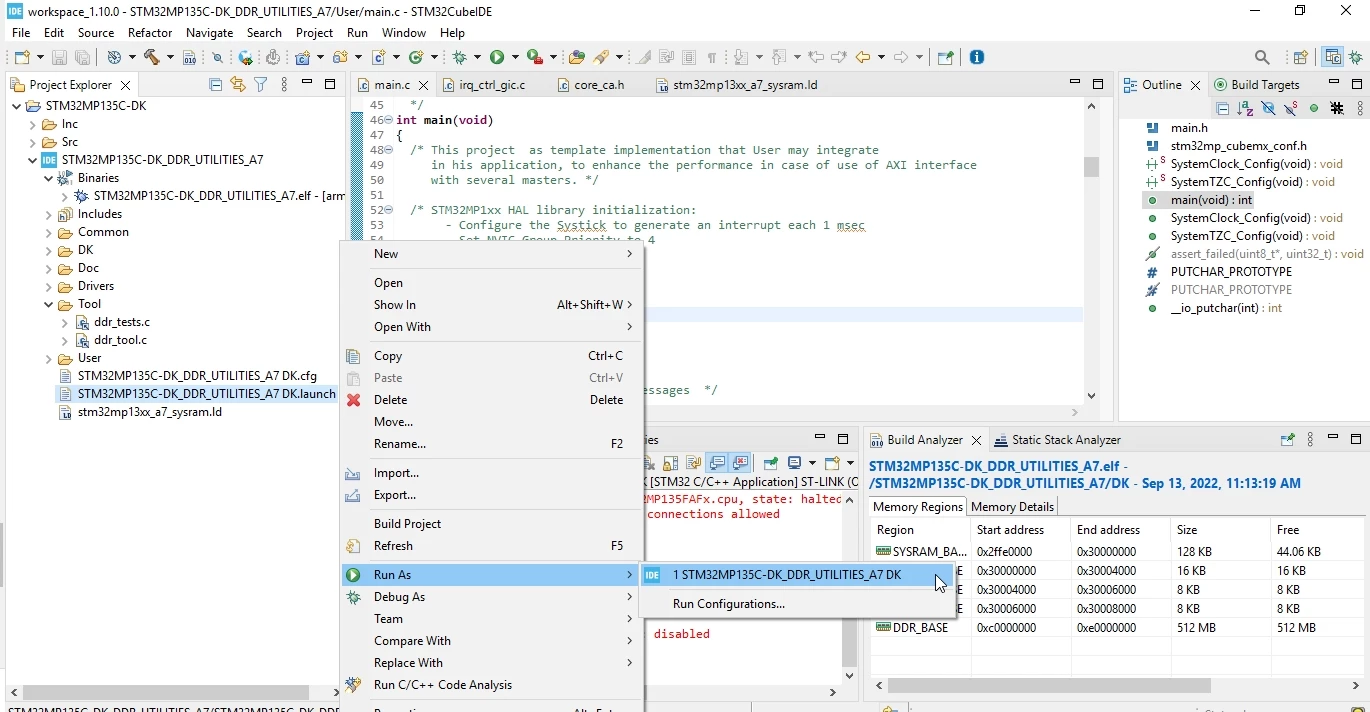Open the Refactor menu

click(150, 33)
